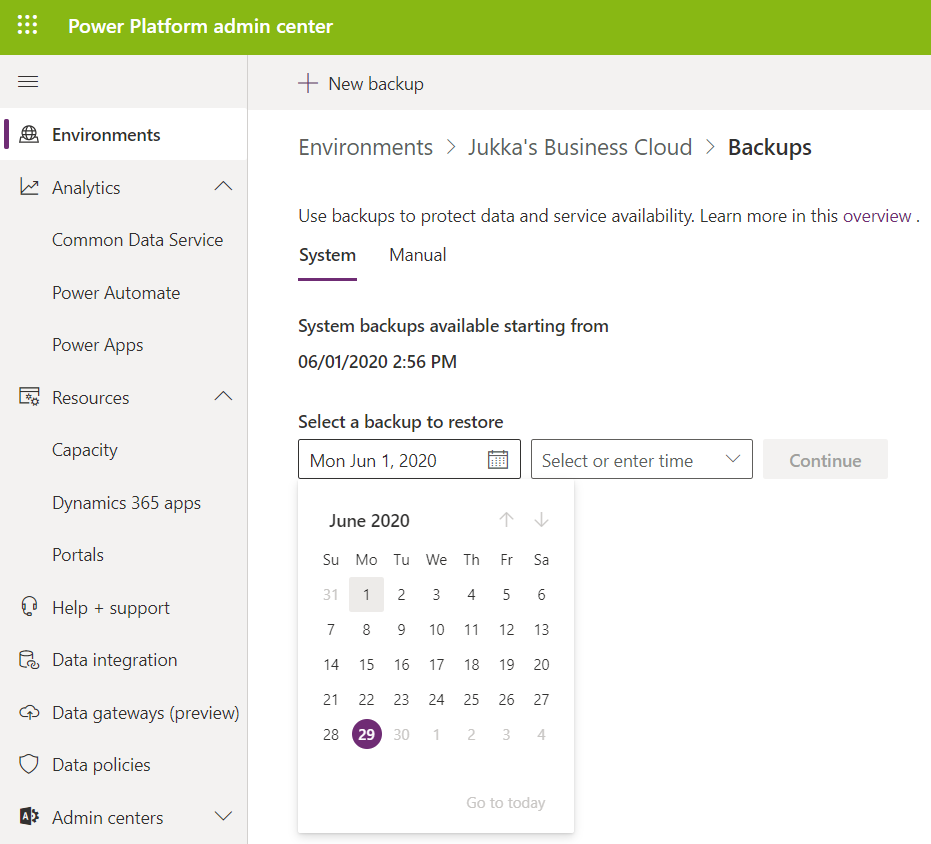Viewport: 931px width, 844px height.
Task: Click grayed-out June 30 in calendar
Action: (x=401, y=734)
